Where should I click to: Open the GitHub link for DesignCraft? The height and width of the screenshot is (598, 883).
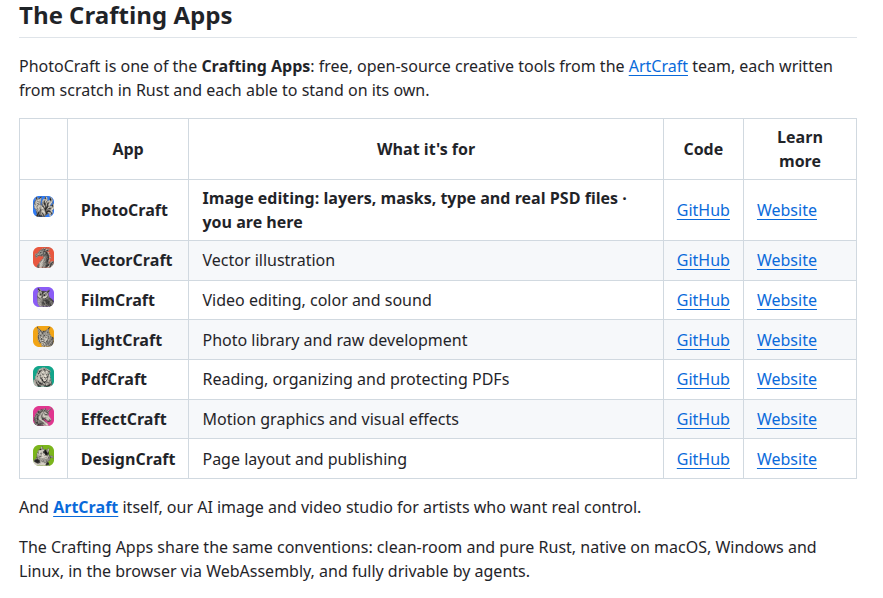(x=703, y=459)
